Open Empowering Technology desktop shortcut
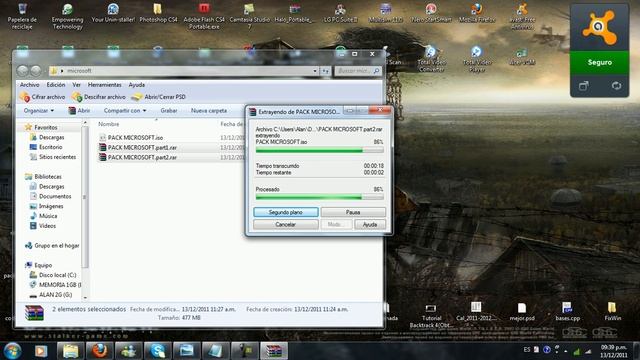Image resolution: width=640 pixels, height=360 pixels. tap(67, 16)
